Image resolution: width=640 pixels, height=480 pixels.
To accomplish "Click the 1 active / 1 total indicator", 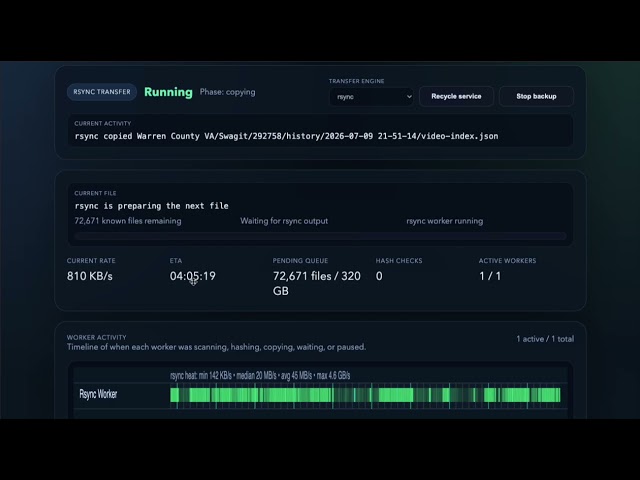I will [x=545, y=339].
